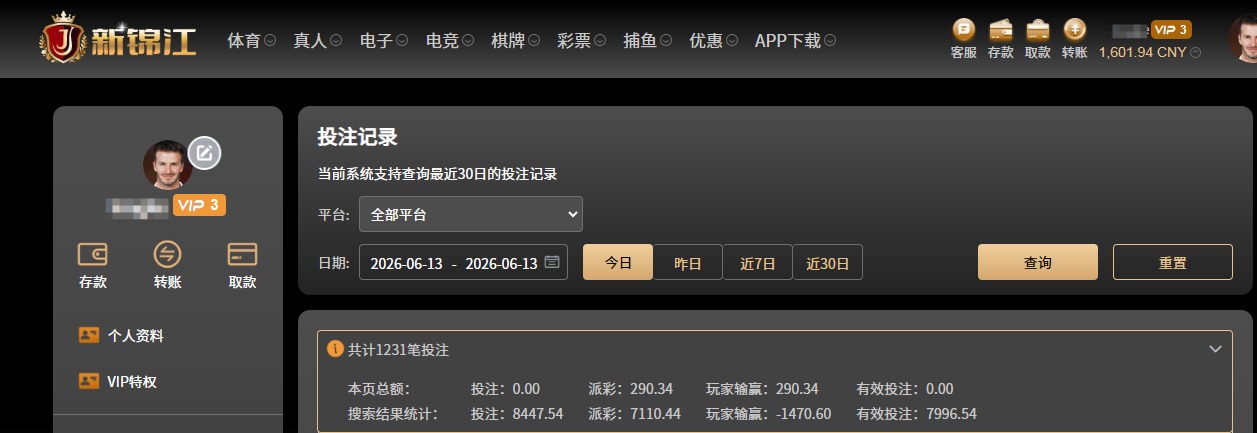
Task: Open the APP下载 menu
Action: (796, 40)
